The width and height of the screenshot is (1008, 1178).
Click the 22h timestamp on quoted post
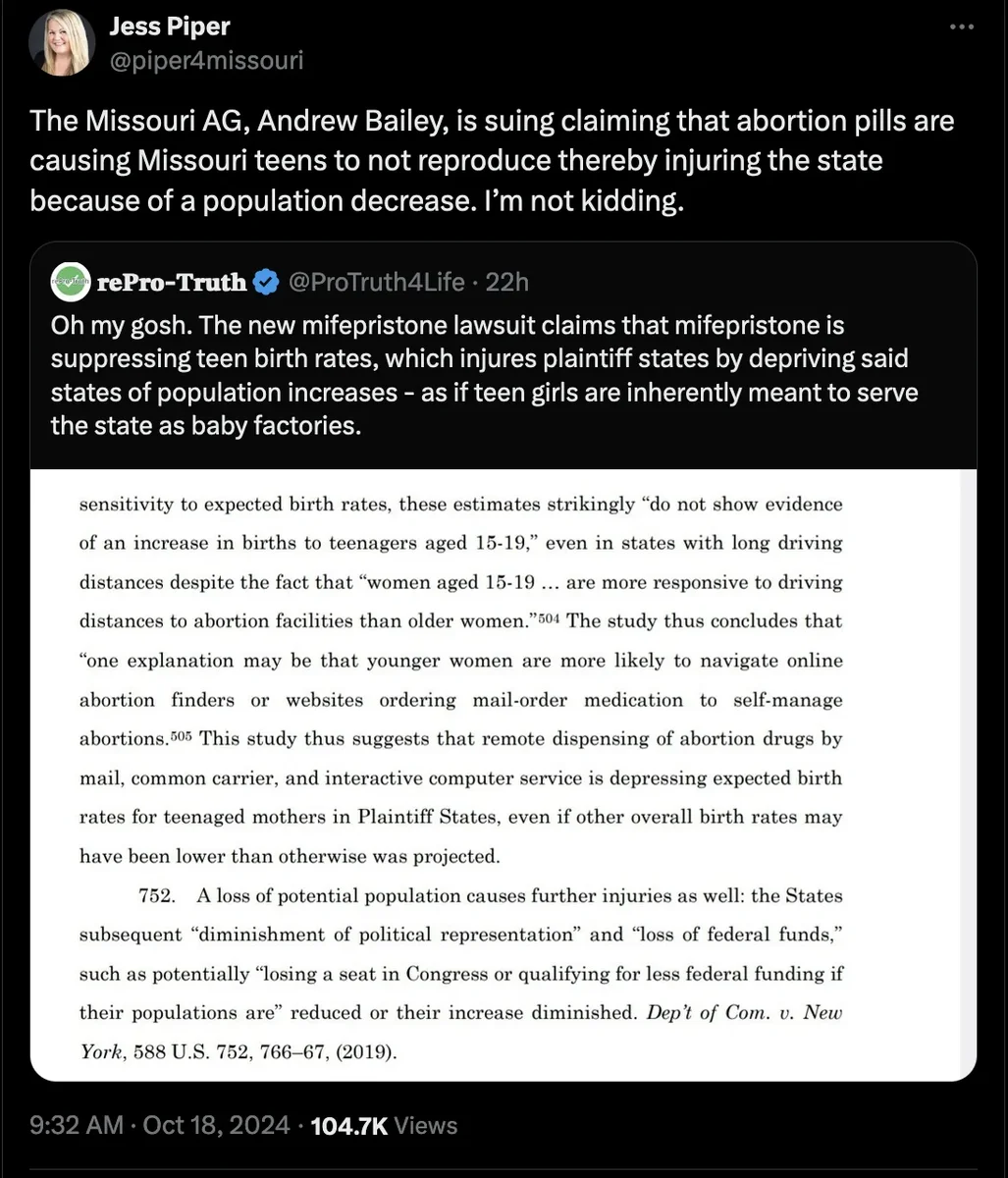pos(507,283)
